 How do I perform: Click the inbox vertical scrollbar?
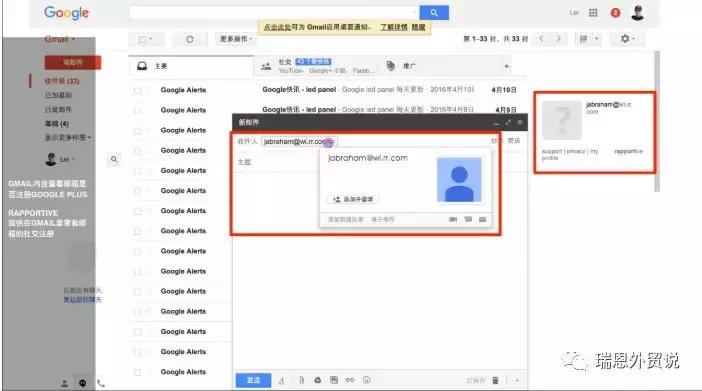[x=657, y=121]
